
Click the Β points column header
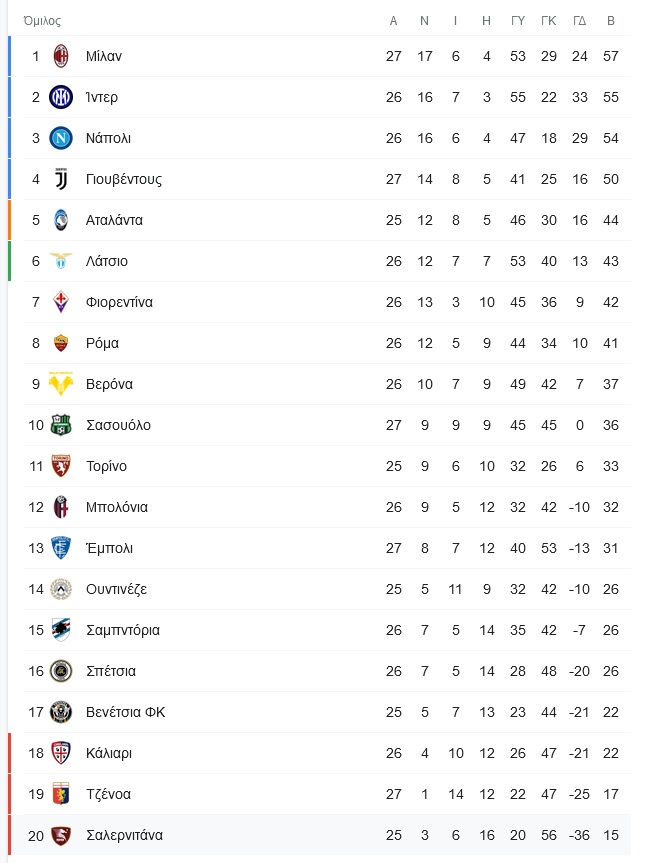[x=611, y=21]
